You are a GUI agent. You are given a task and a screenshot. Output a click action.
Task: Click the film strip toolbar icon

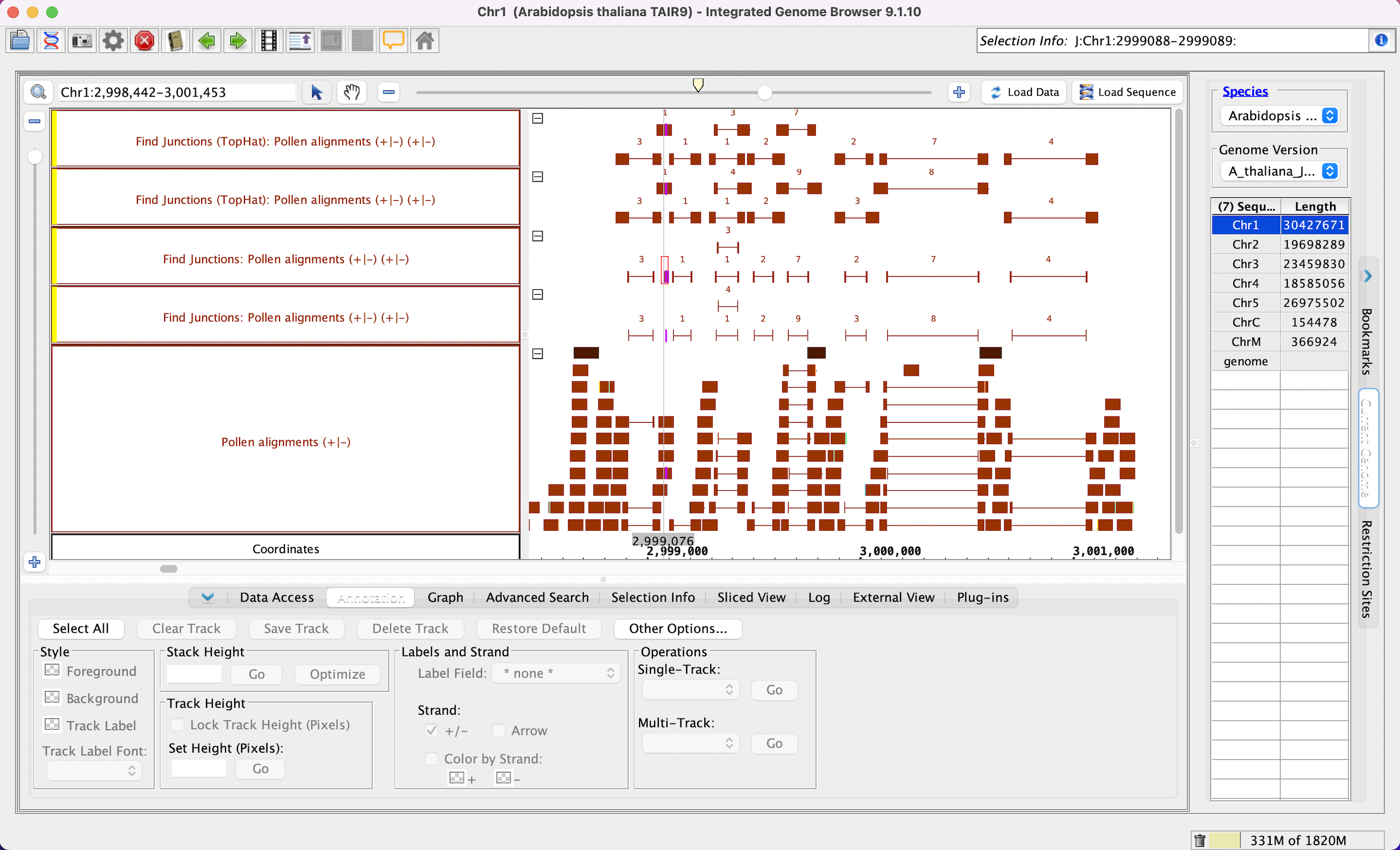269,41
